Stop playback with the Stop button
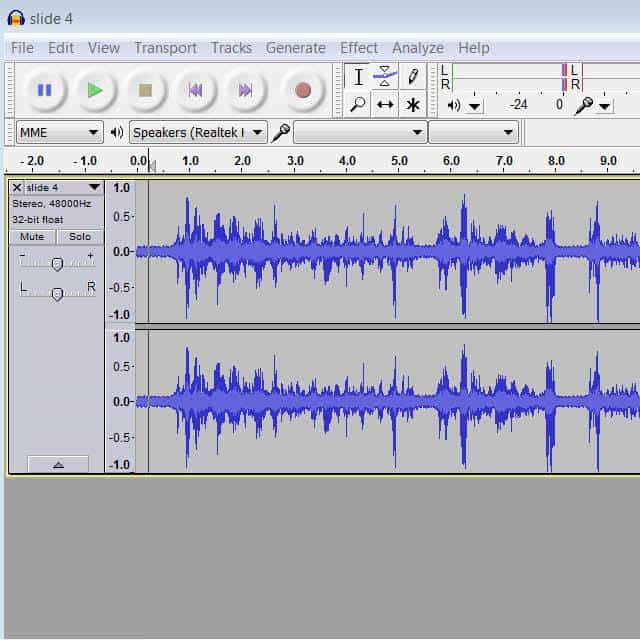Screen dimensions: 640x640 [x=145, y=90]
